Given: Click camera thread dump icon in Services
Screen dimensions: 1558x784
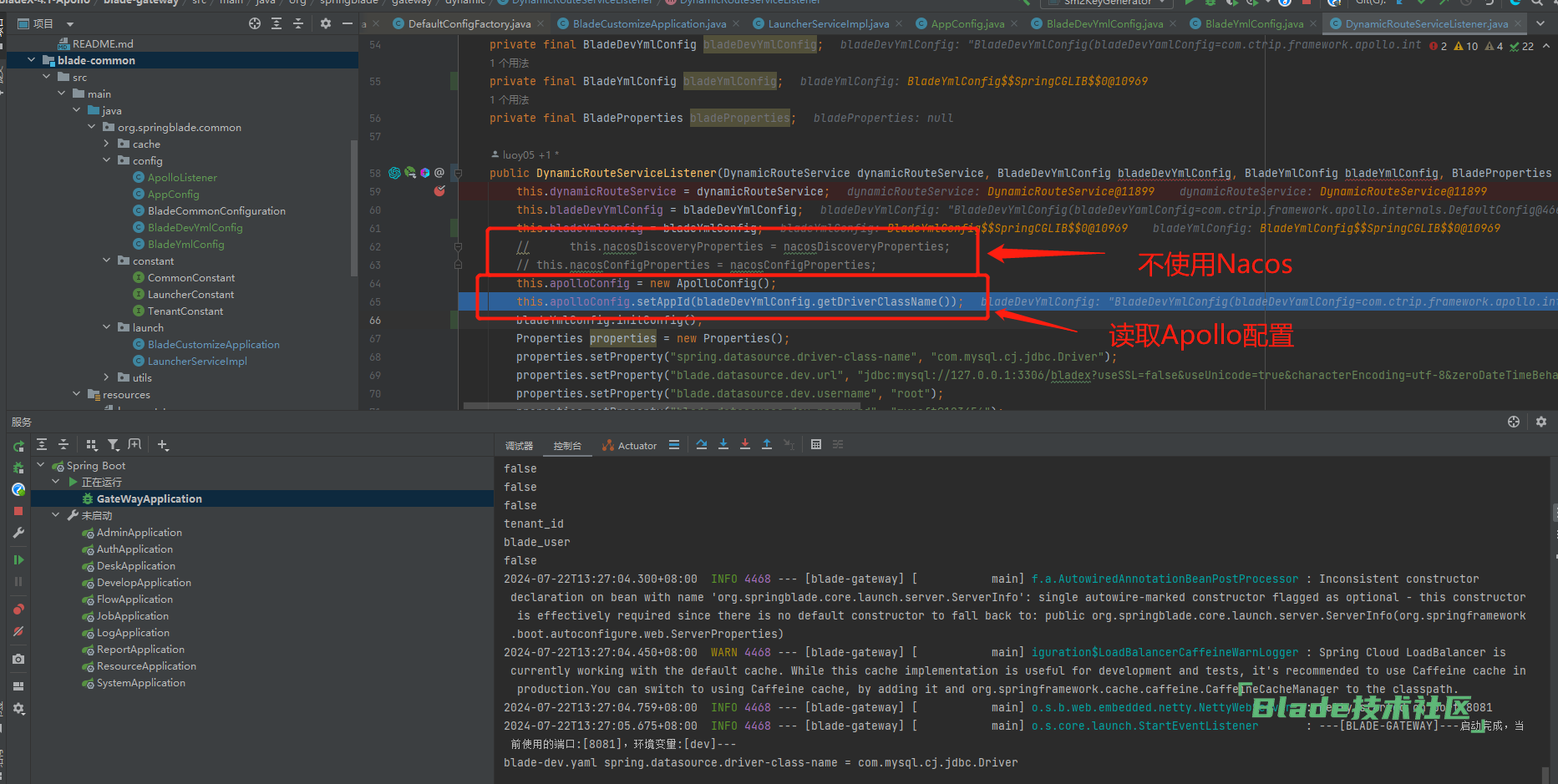Looking at the screenshot, I should [x=18, y=659].
